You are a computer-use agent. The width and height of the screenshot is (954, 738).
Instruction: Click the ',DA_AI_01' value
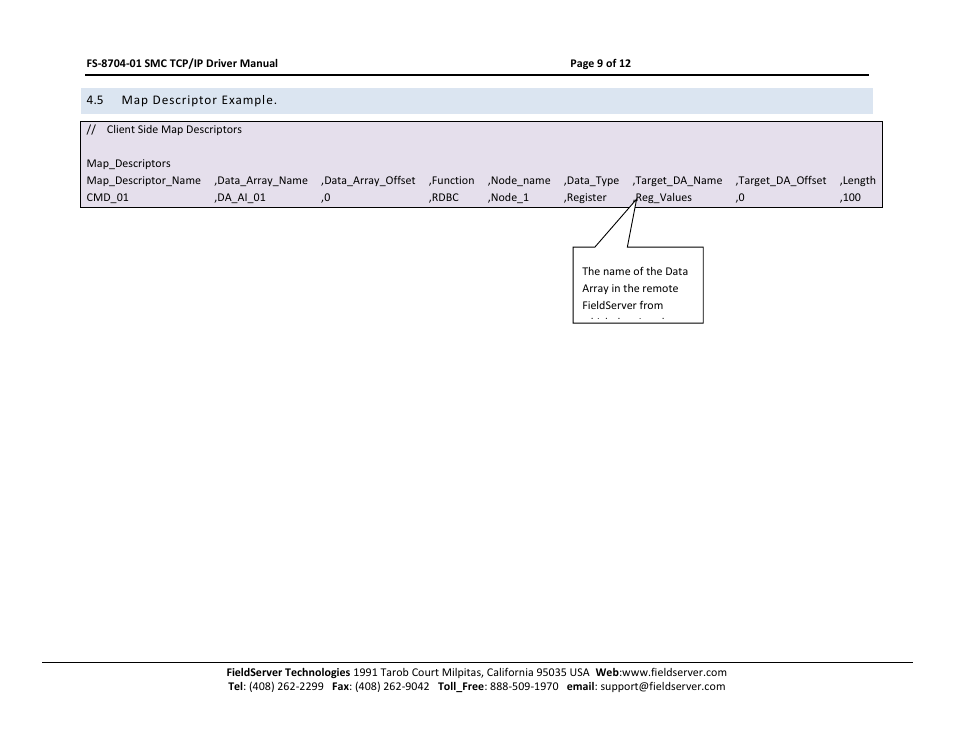pyautogui.click(x=240, y=197)
